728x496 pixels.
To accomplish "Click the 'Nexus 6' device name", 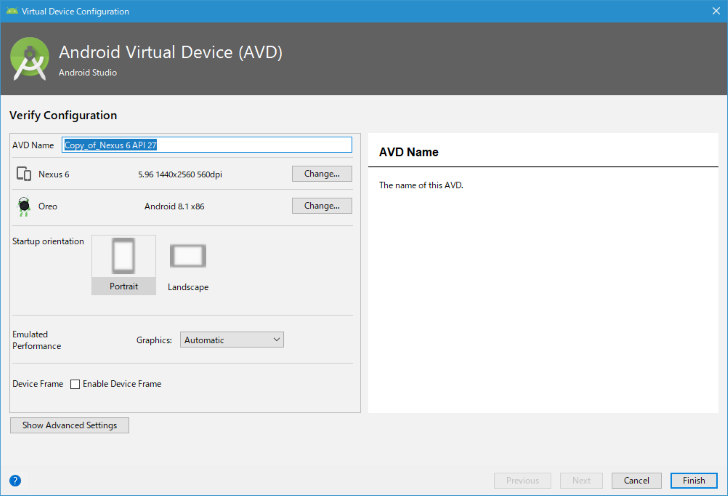I will click(54, 174).
